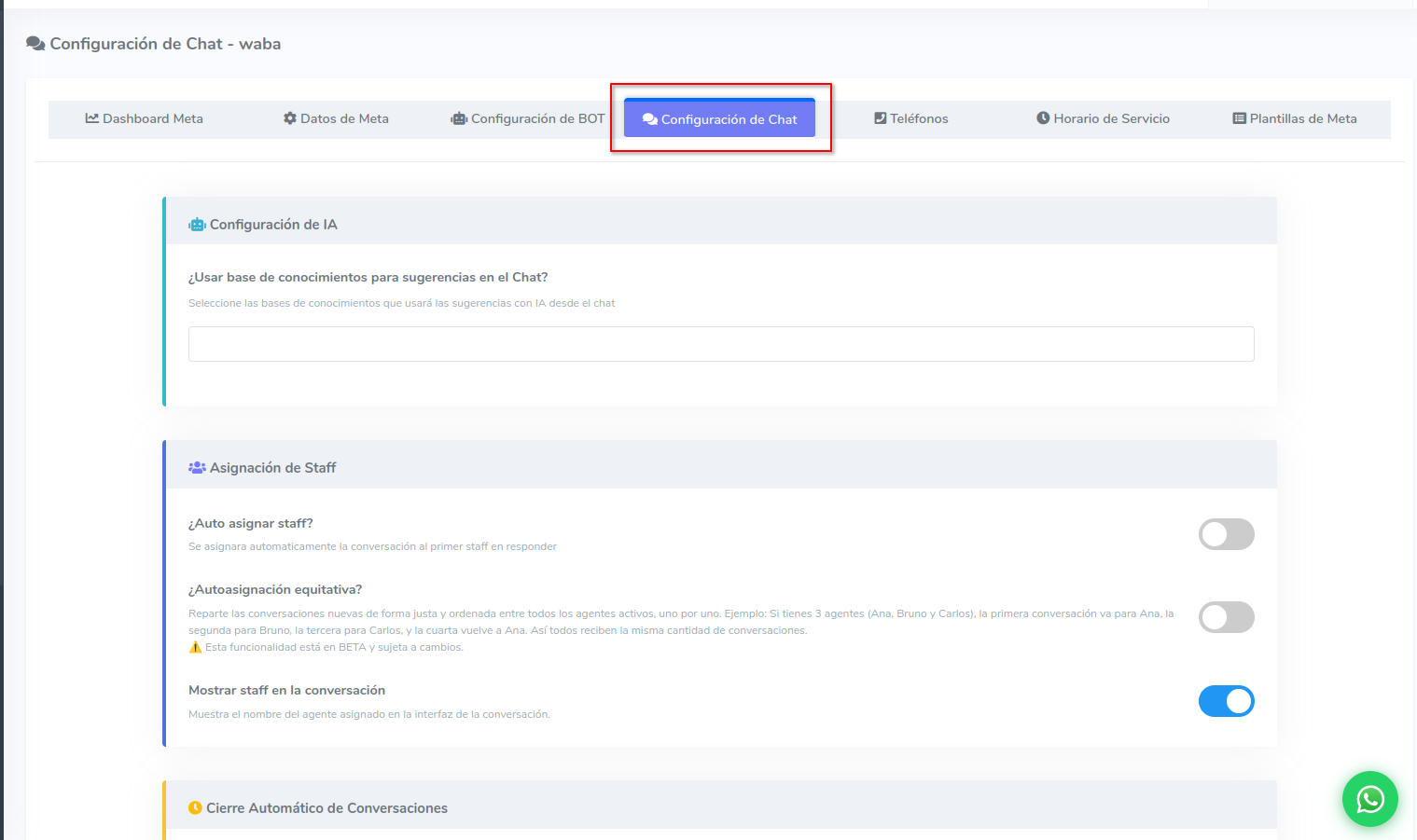Click the robot icon beside Configuración de BOT
Screen dimensions: 1417x840
pos(459,118)
